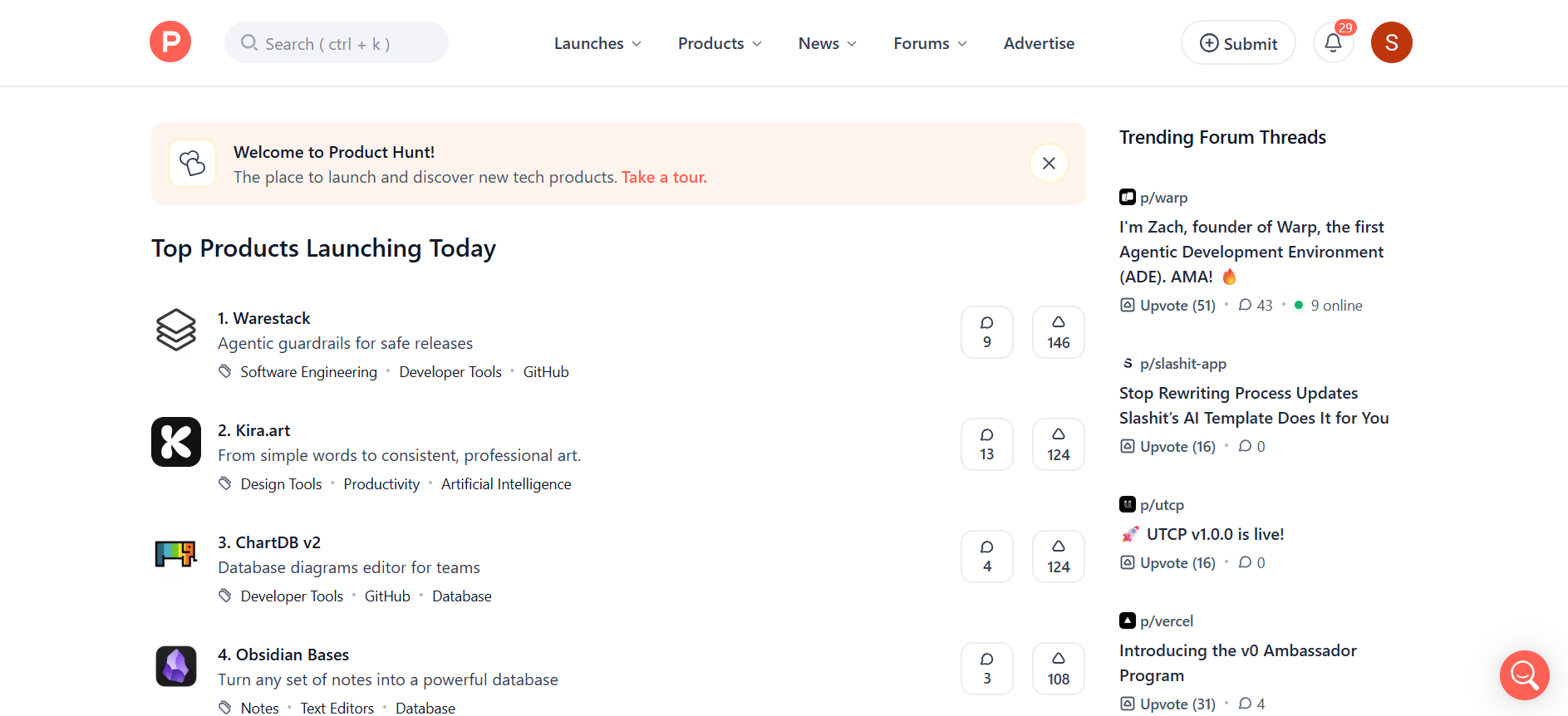Upvote the Warp AMA thread (51)
Image resolution: width=1568 pixels, height=716 pixels.
[1167, 306]
